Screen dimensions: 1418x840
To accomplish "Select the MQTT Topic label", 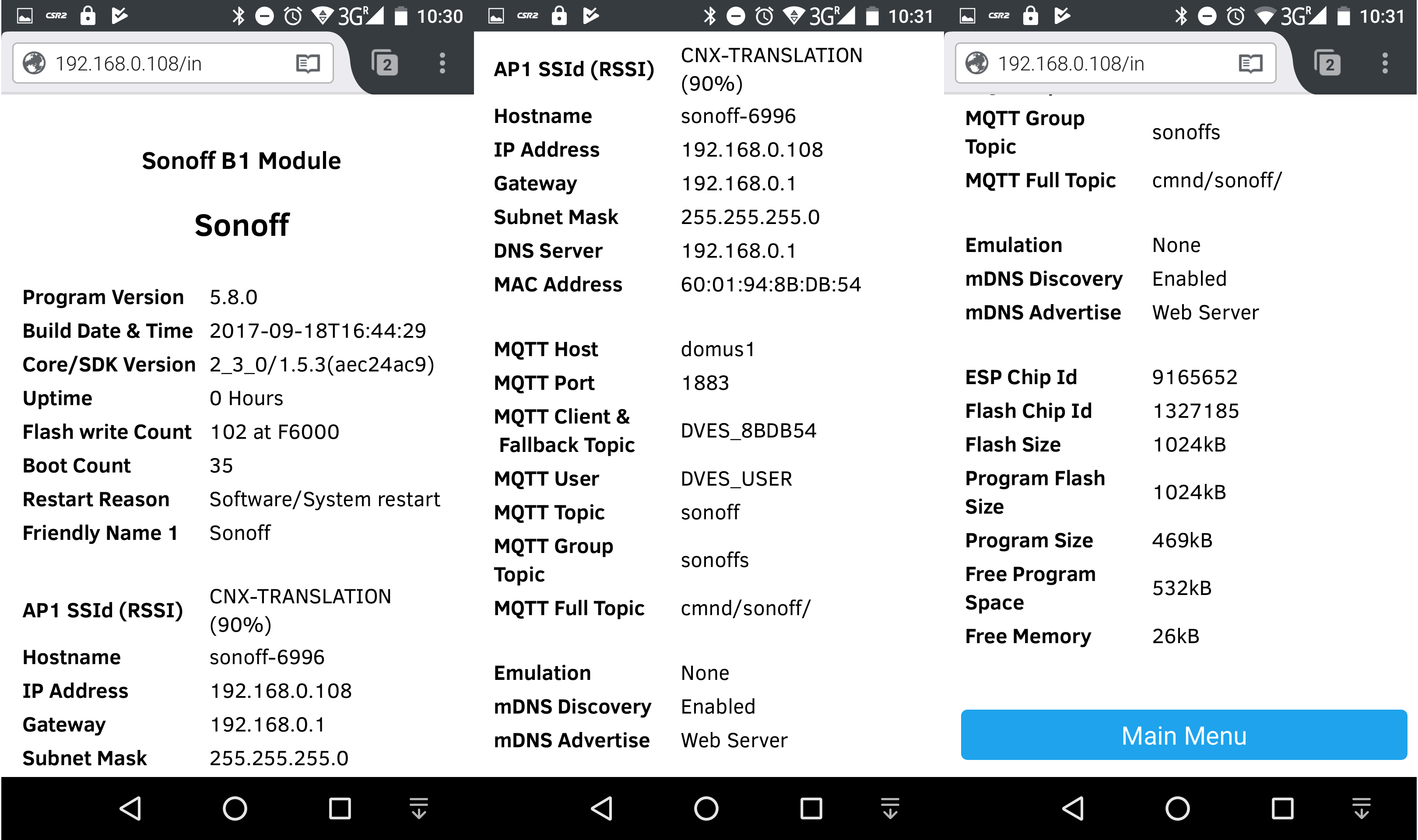I will pyautogui.click(x=548, y=512).
